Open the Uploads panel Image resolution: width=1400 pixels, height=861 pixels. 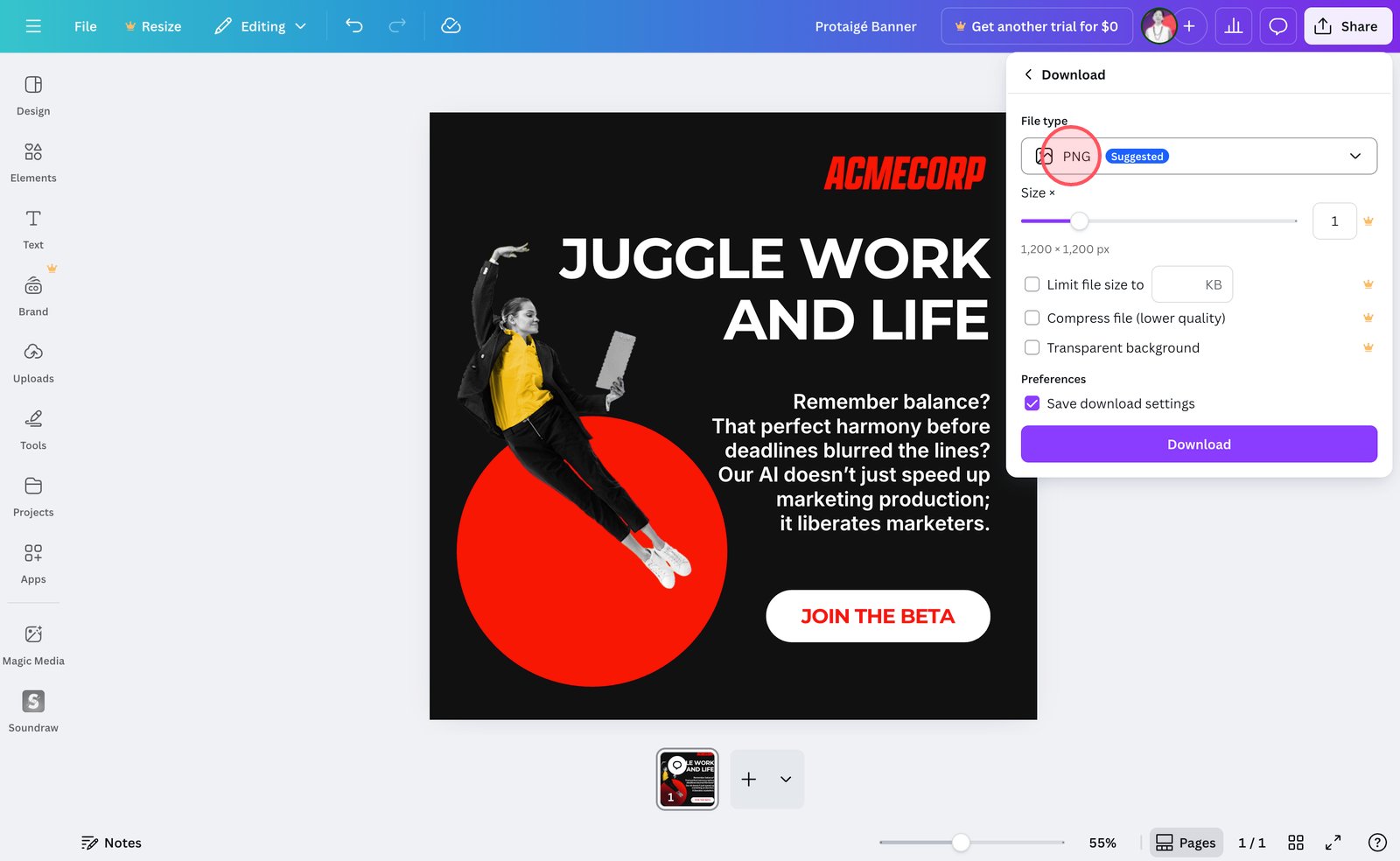[x=33, y=363]
